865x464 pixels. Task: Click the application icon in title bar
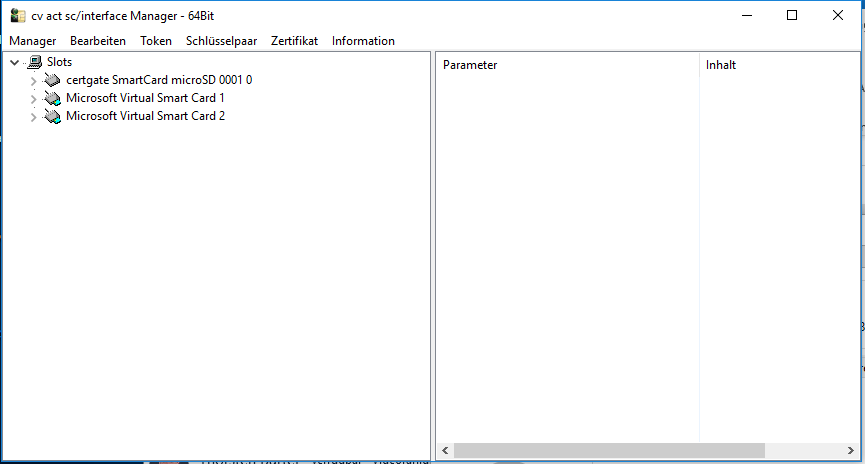(x=17, y=15)
